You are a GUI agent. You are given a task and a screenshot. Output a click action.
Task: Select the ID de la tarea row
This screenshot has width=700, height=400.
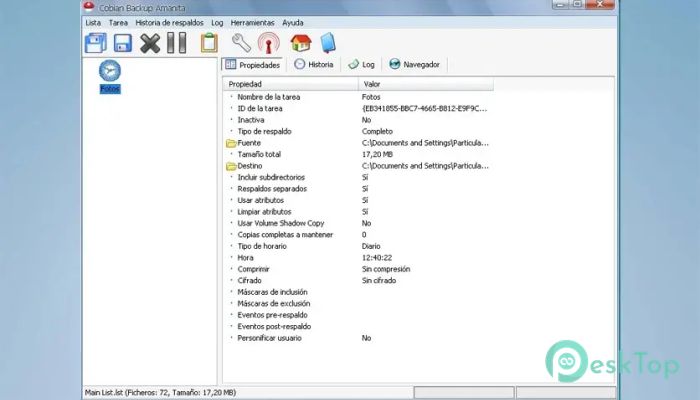pyautogui.click(x=358, y=108)
